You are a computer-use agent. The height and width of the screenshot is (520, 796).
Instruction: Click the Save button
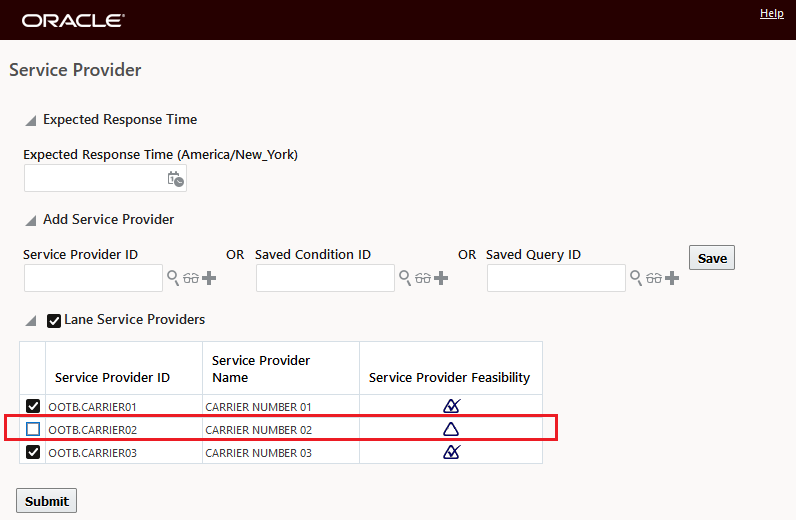[x=712, y=258]
